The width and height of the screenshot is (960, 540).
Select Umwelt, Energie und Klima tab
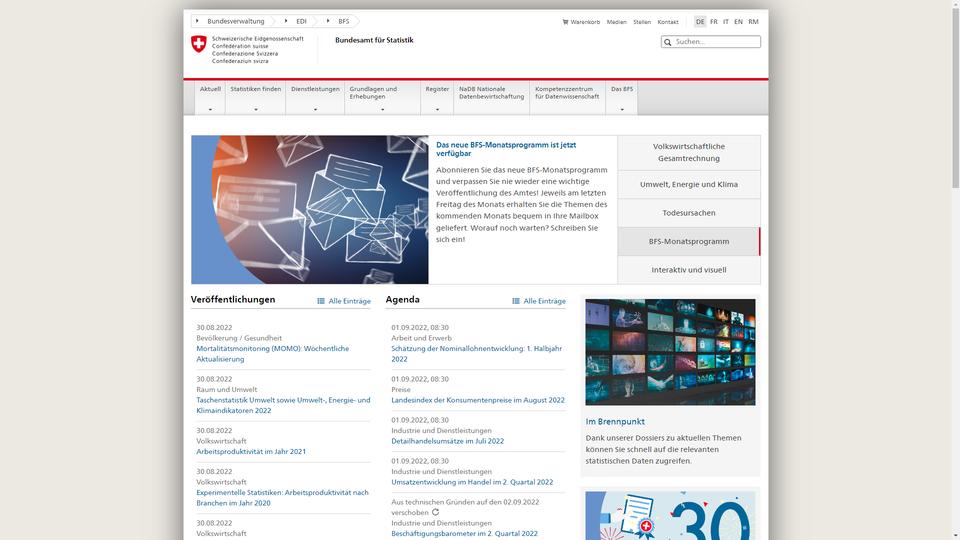(689, 184)
